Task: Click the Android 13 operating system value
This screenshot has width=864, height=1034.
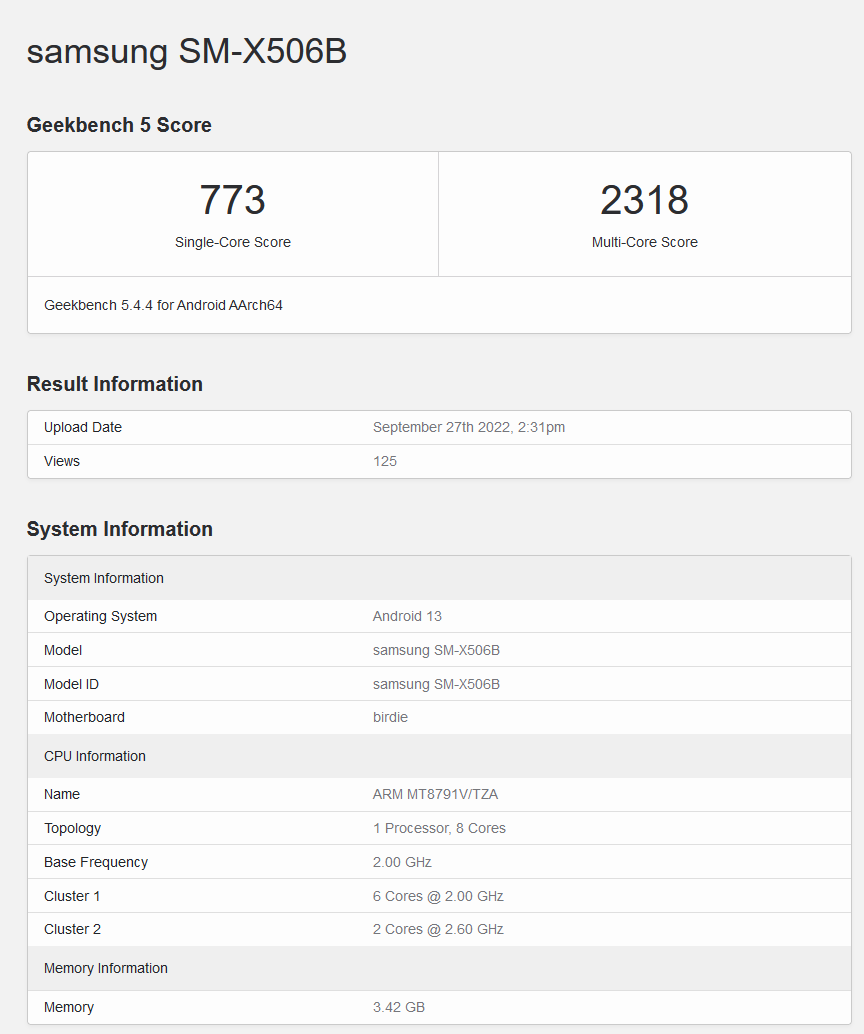Action: 407,616
